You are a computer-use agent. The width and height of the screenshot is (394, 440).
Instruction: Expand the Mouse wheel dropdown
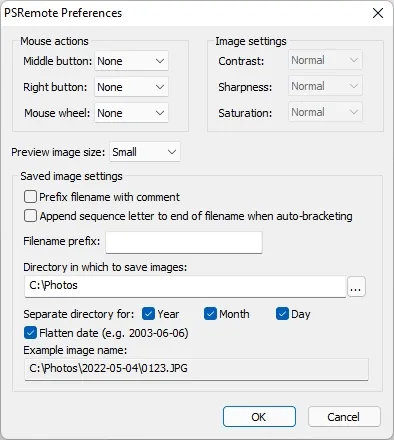click(x=131, y=113)
